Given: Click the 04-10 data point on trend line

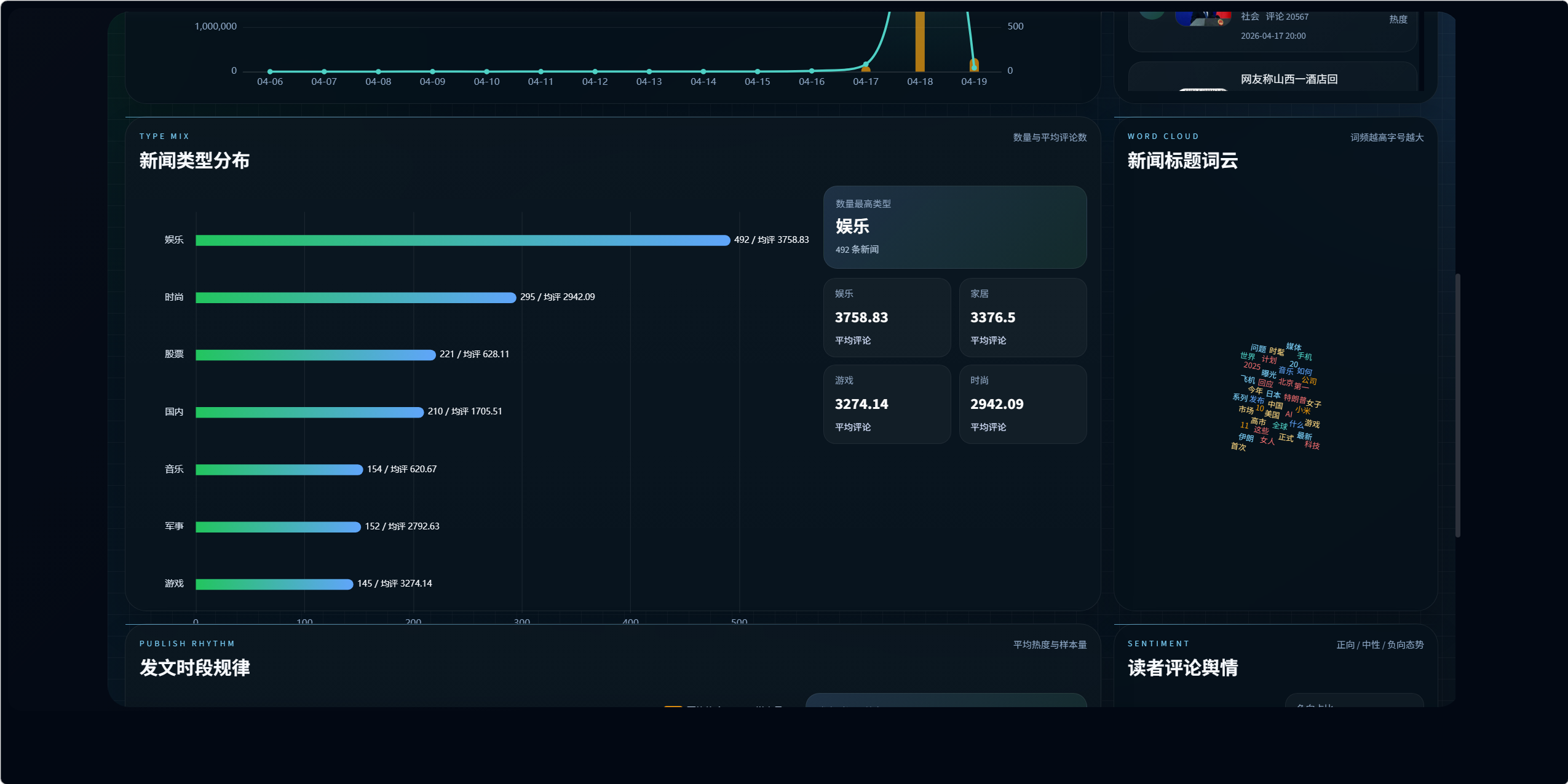Looking at the screenshot, I should pyautogui.click(x=486, y=71).
